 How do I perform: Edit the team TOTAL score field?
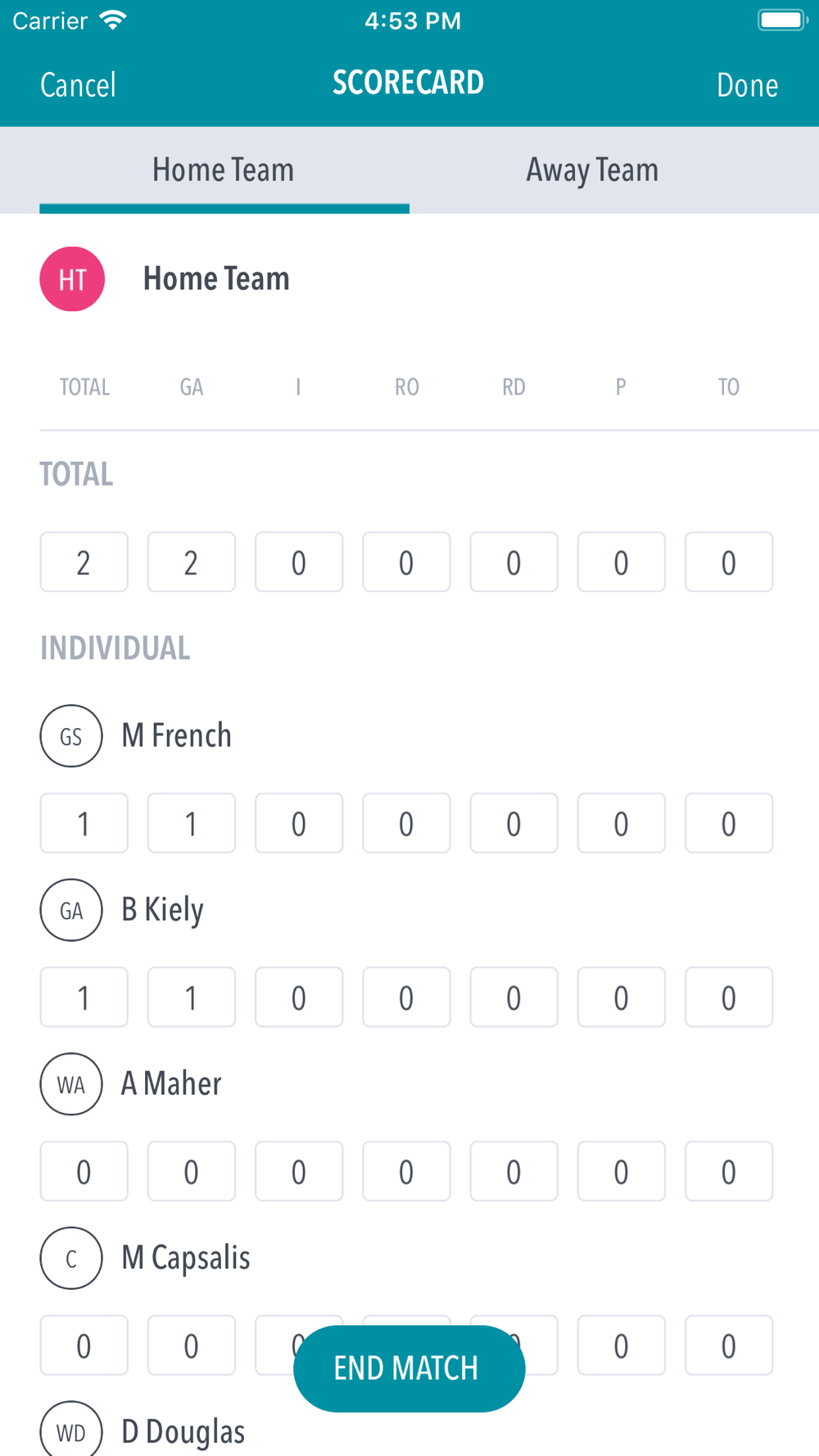click(84, 563)
